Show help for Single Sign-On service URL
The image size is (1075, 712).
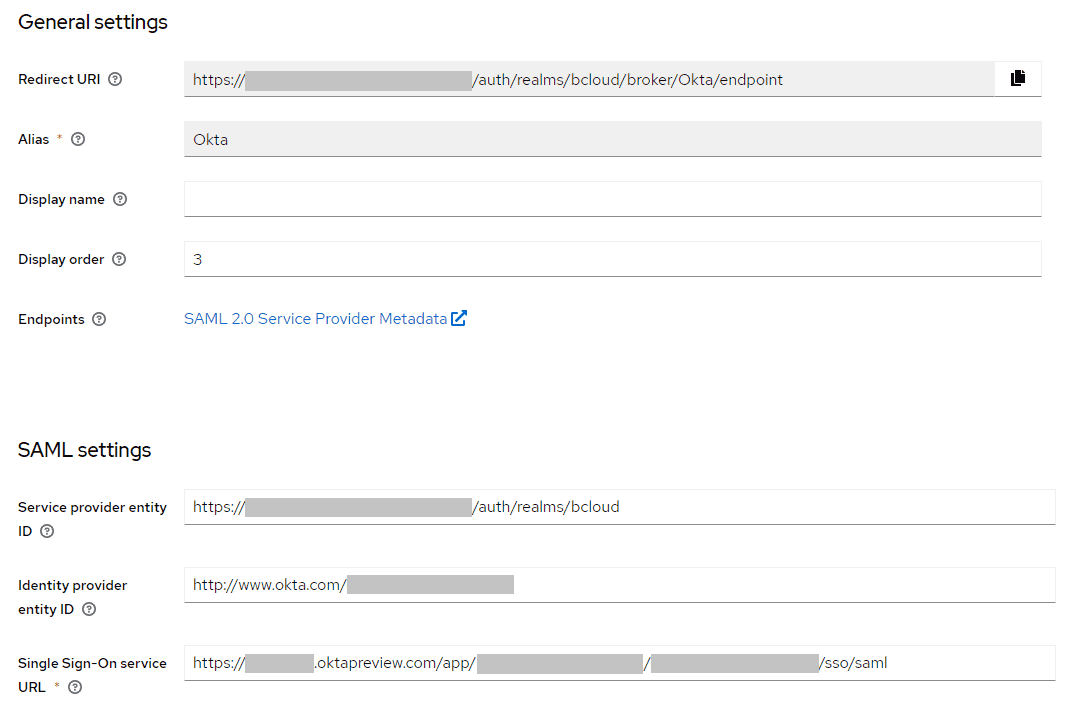pyautogui.click(x=74, y=687)
